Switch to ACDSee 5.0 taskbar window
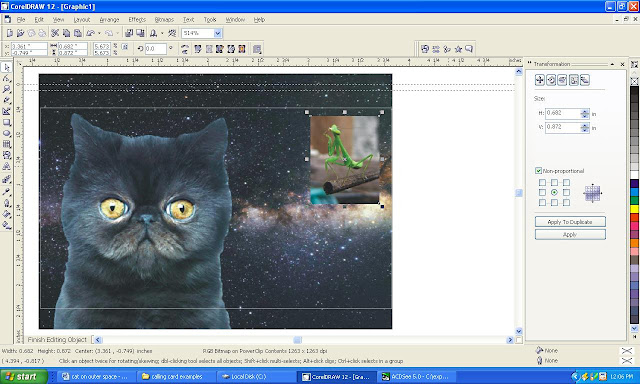Screen dimensions: 640x384 (415, 377)
